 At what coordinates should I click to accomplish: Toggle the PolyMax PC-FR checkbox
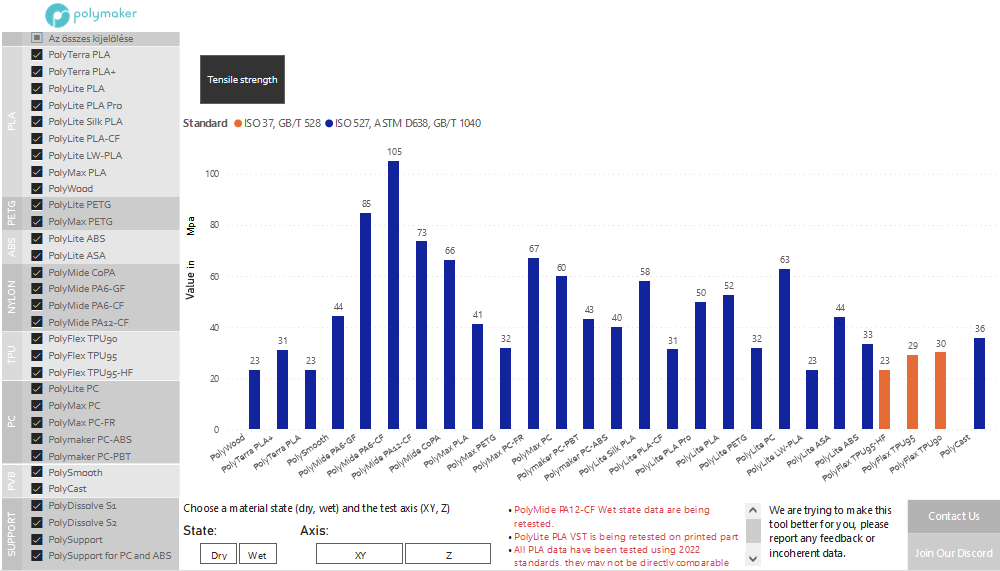click(37, 422)
